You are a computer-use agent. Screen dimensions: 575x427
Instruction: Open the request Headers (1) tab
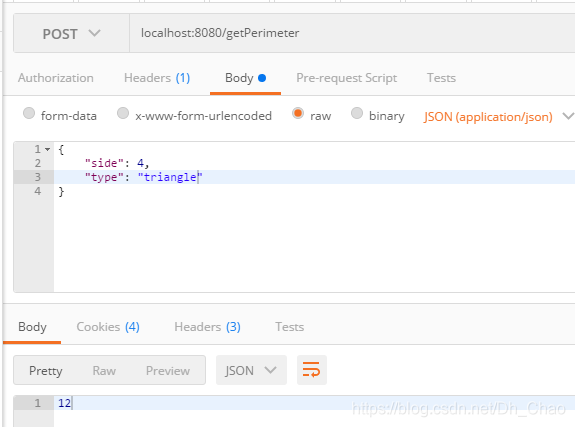[x=157, y=78]
